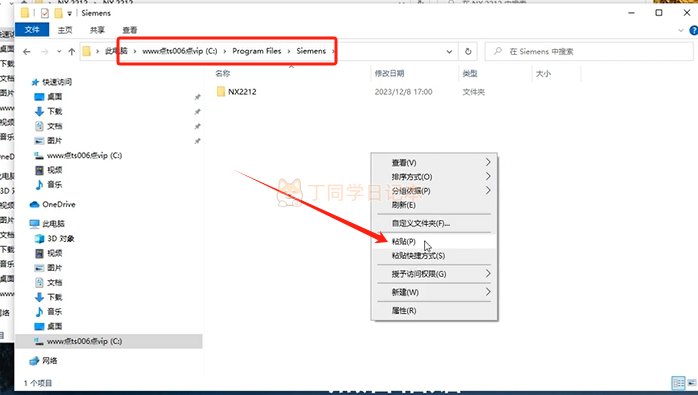Click the Back navigation arrow
Image resolution: width=698 pixels, height=395 pixels.
27,52
